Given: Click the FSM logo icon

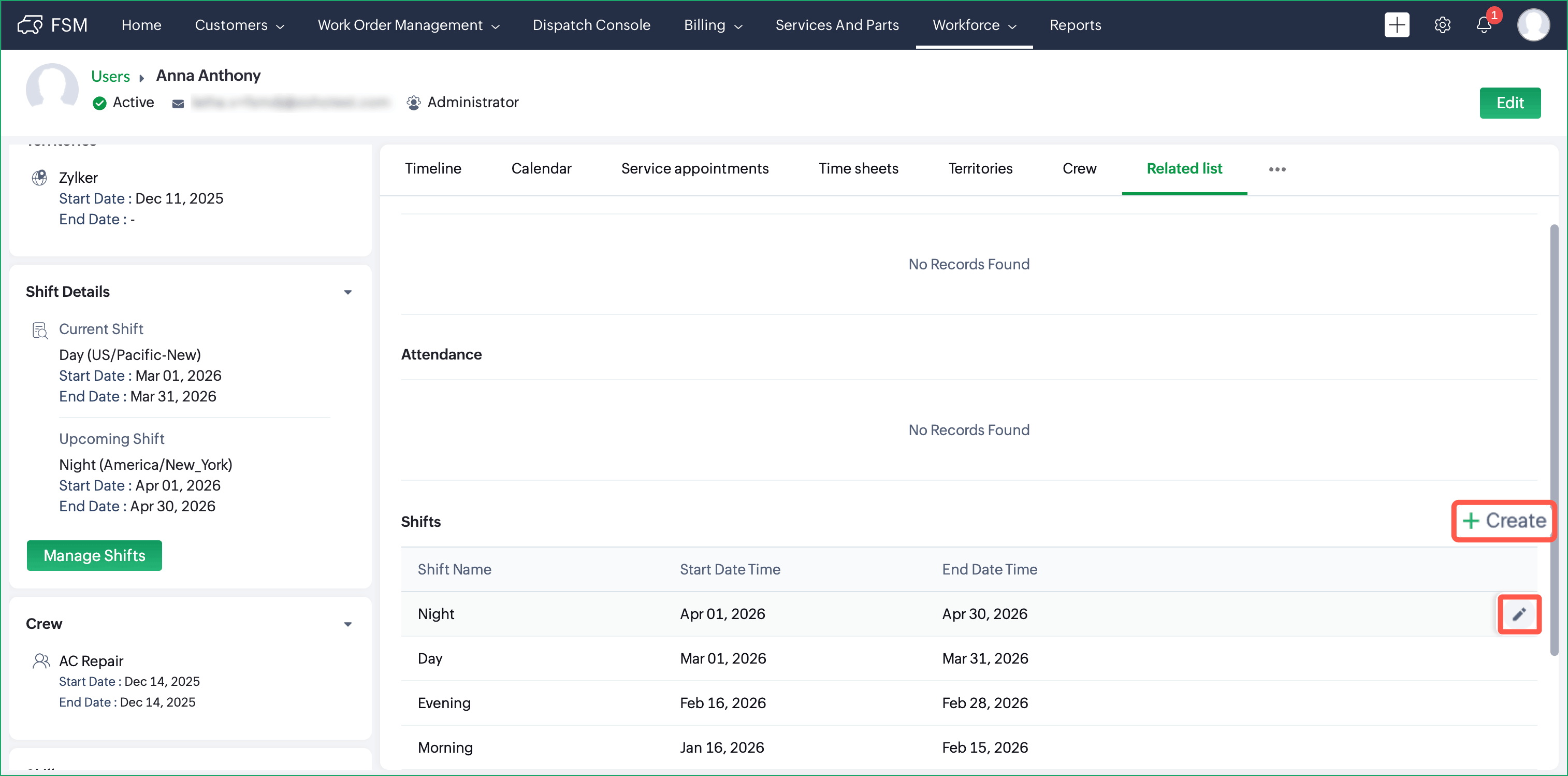Looking at the screenshot, I should coord(30,25).
